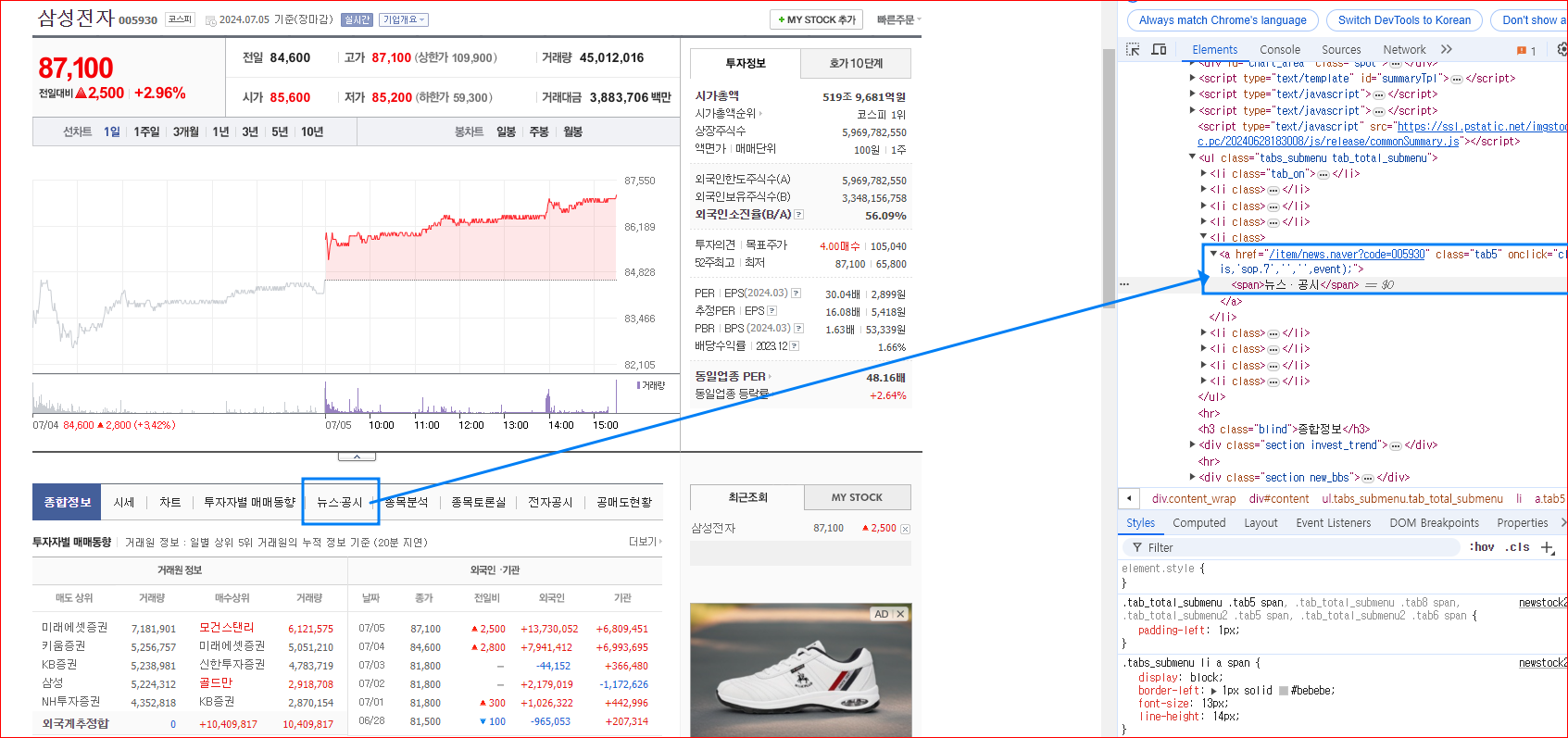The width and height of the screenshot is (1568, 738).
Task: Select the 10년 chart period
Action: [x=312, y=131]
